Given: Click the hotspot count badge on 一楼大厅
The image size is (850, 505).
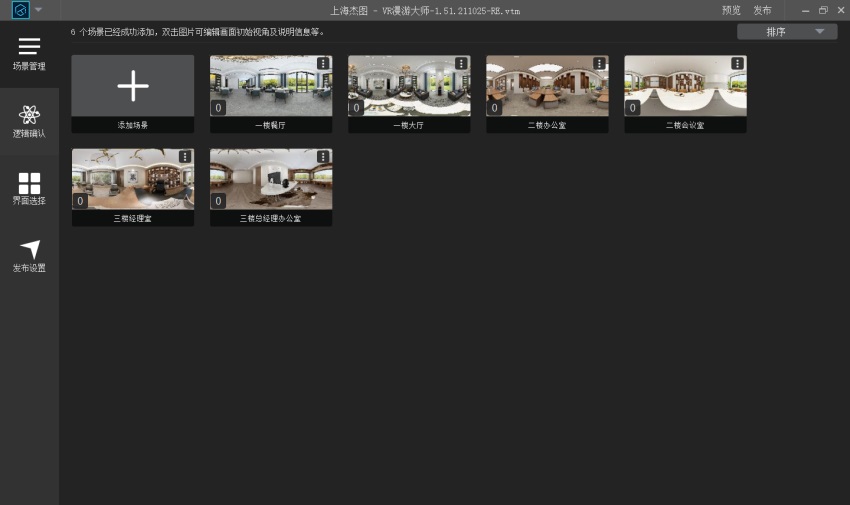Looking at the screenshot, I should point(356,108).
